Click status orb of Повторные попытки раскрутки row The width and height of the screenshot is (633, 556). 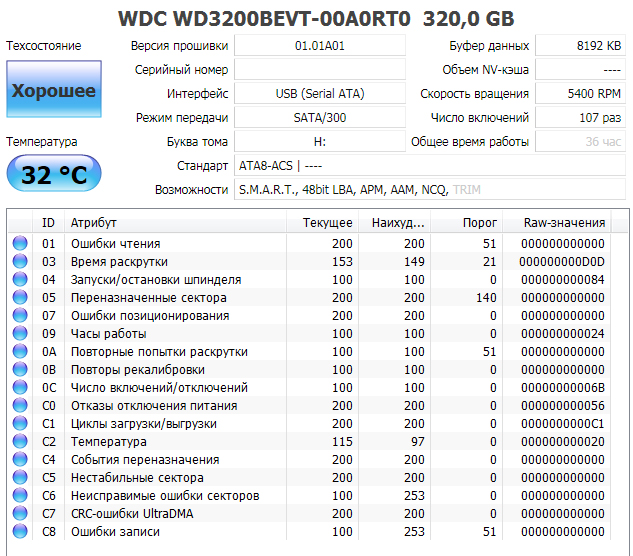click(x=20, y=351)
